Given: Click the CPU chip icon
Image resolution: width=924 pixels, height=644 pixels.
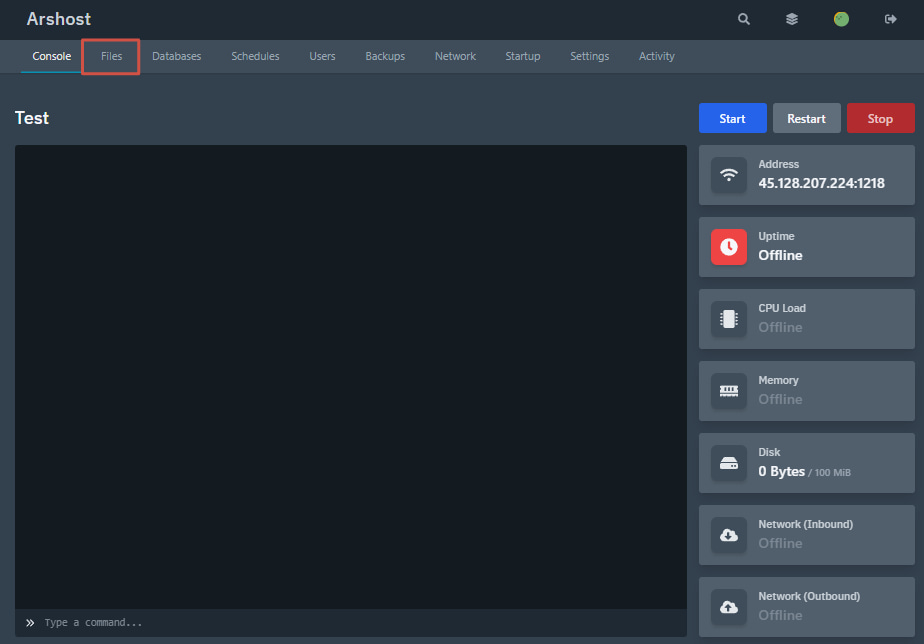Looking at the screenshot, I should pos(729,319).
